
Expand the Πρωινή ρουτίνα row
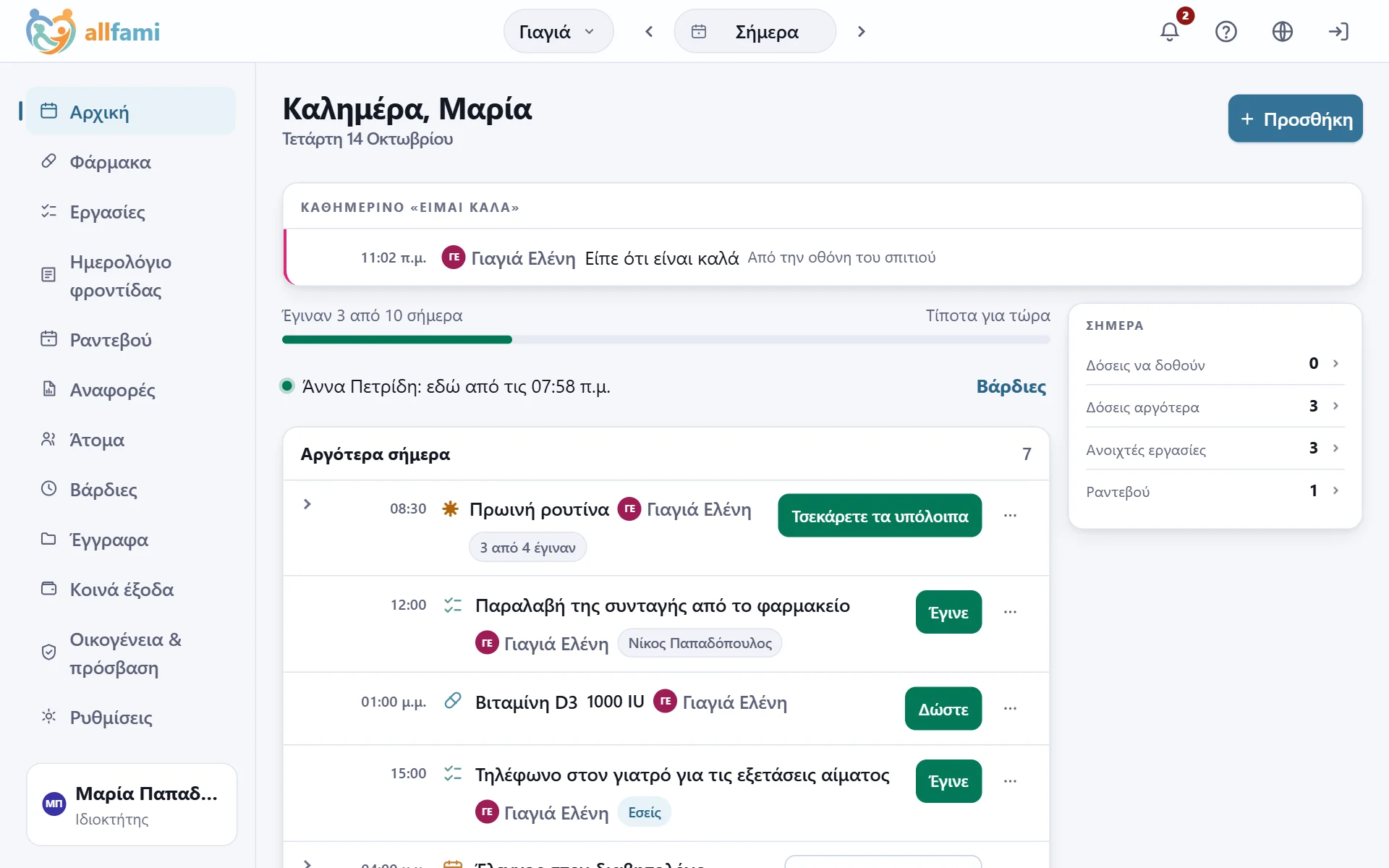pyautogui.click(x=307, y=504)
